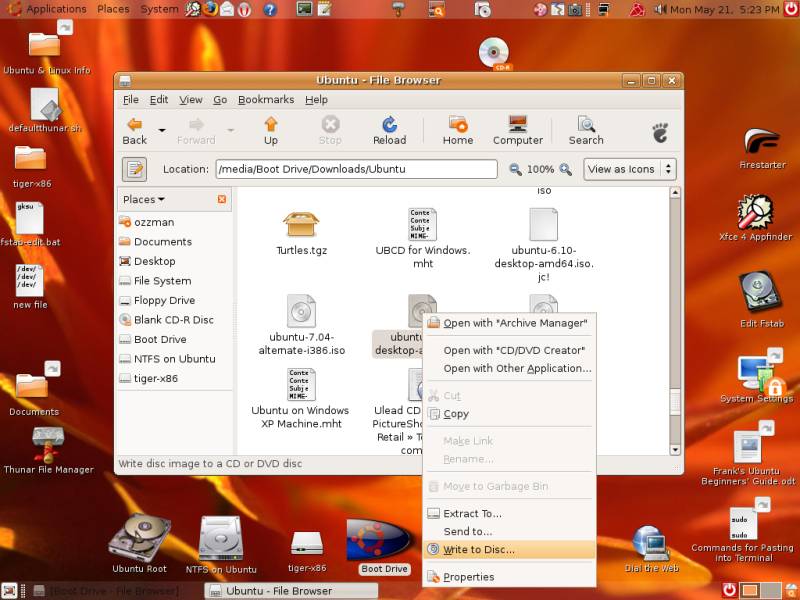Click the Location path field
Image resolution: width=800 pixels, height=600 pixels.
356,169
